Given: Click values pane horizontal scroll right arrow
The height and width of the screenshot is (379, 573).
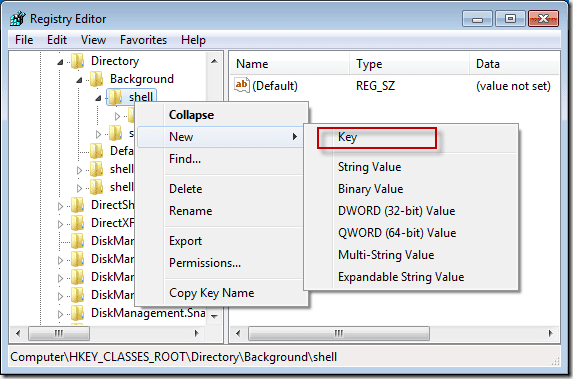Looking at the screenshot, I should coord(551,333).
